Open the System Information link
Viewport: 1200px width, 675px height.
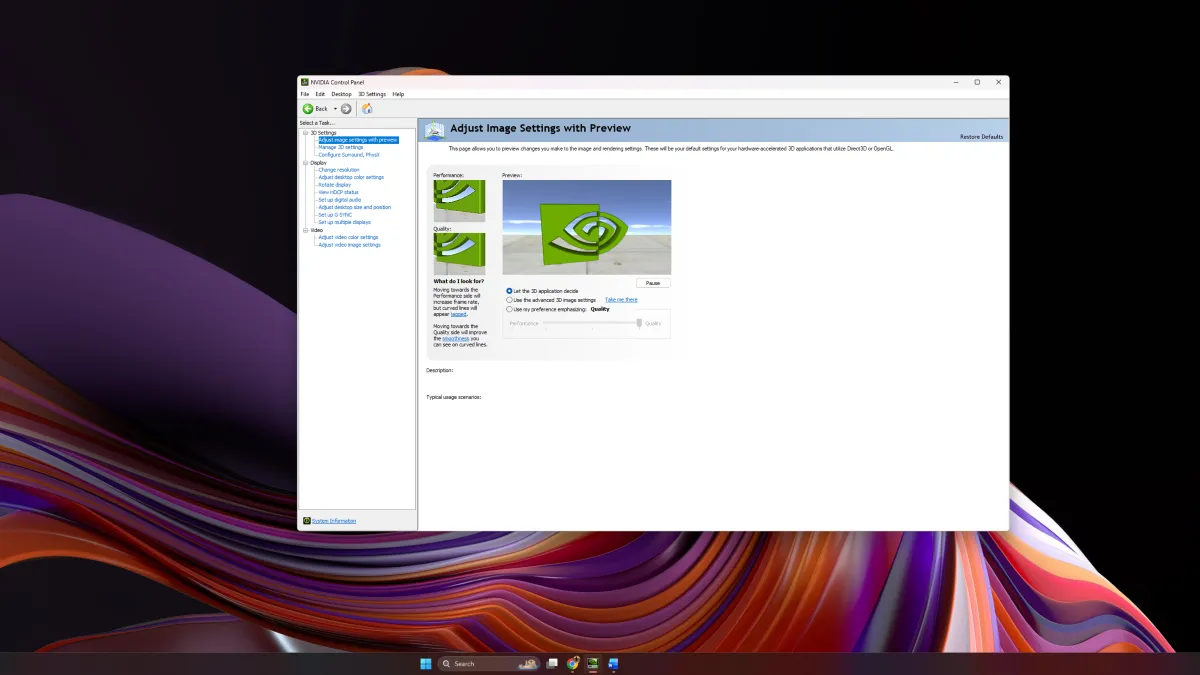(x=334, y=520)
